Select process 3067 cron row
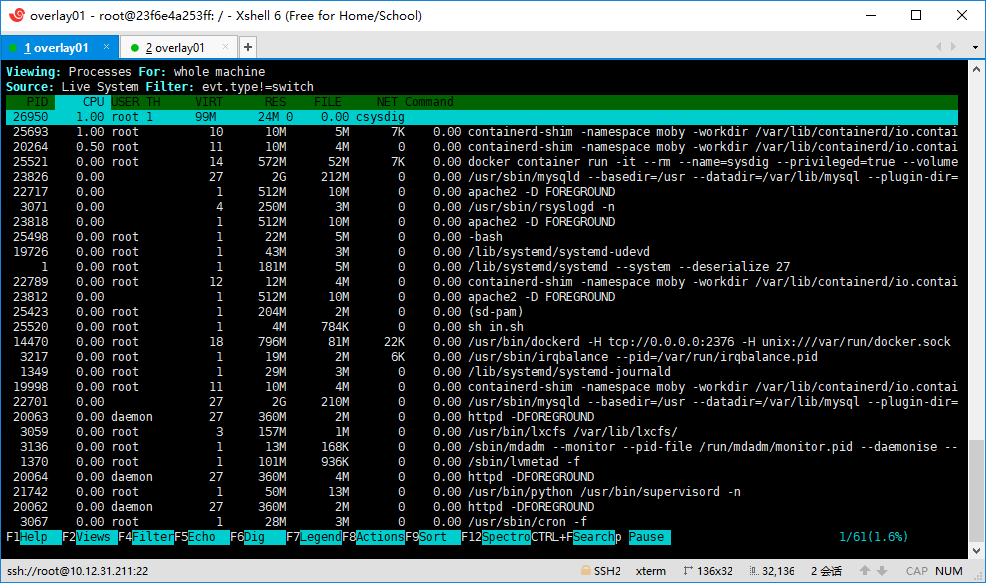The width and height of the screenshot is (986, 583). [x=482, y=521]
